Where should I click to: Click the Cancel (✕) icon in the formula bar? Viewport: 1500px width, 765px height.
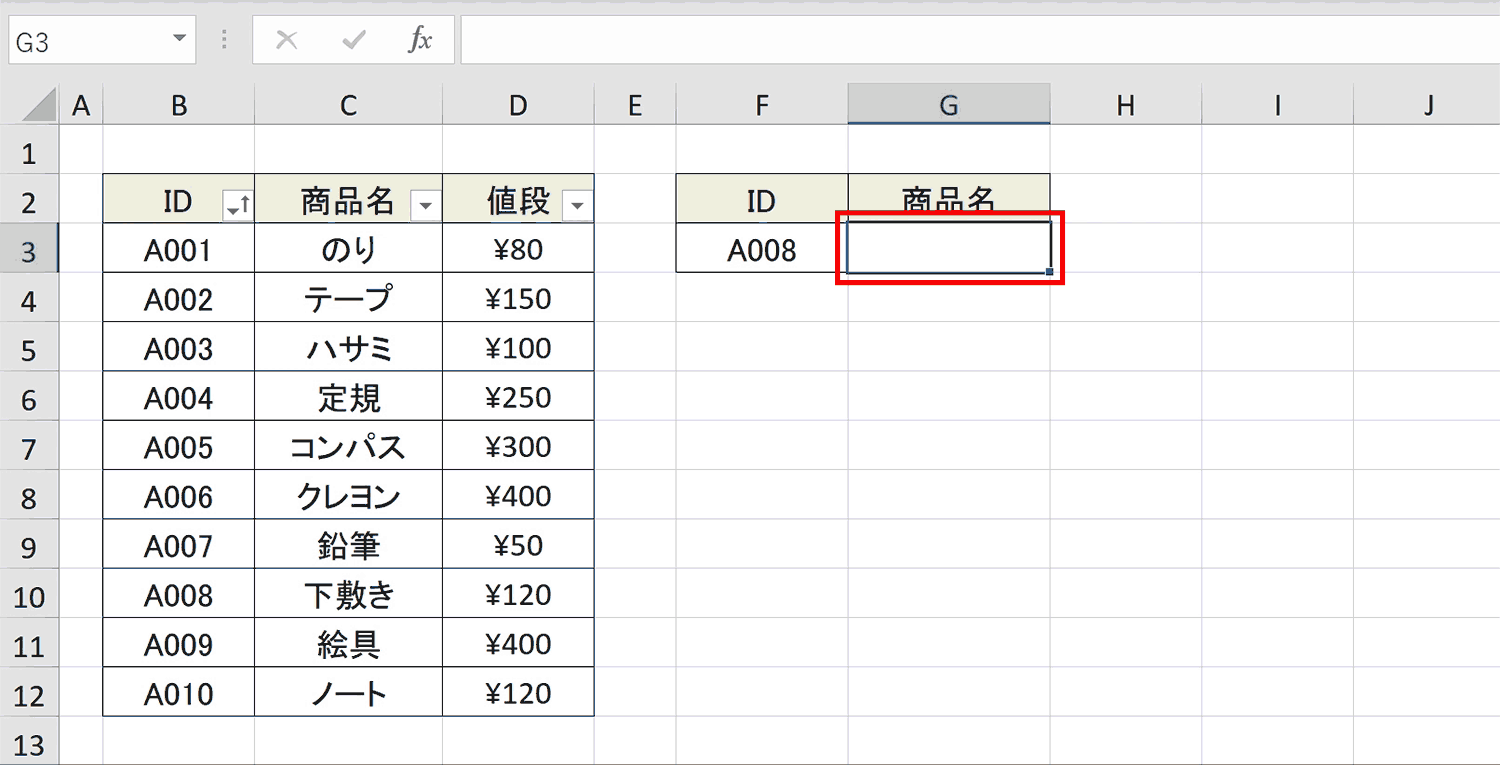point(287,39)
